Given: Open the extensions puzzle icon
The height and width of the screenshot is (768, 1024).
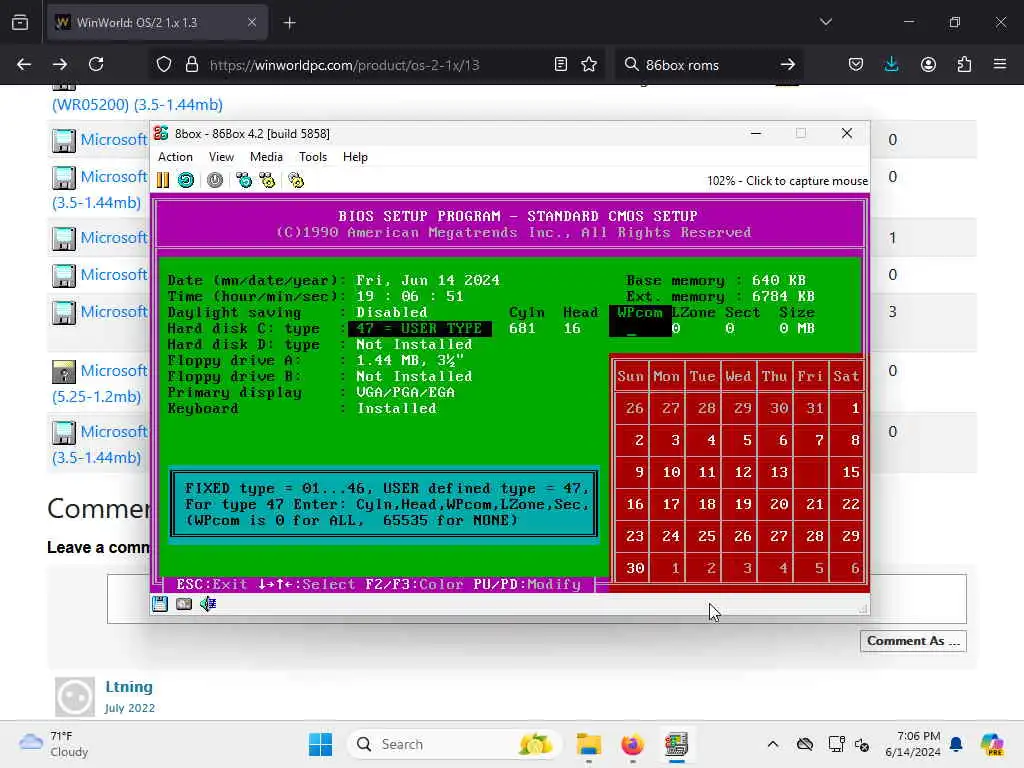Looking at the screenshot, I should point(964,64).
